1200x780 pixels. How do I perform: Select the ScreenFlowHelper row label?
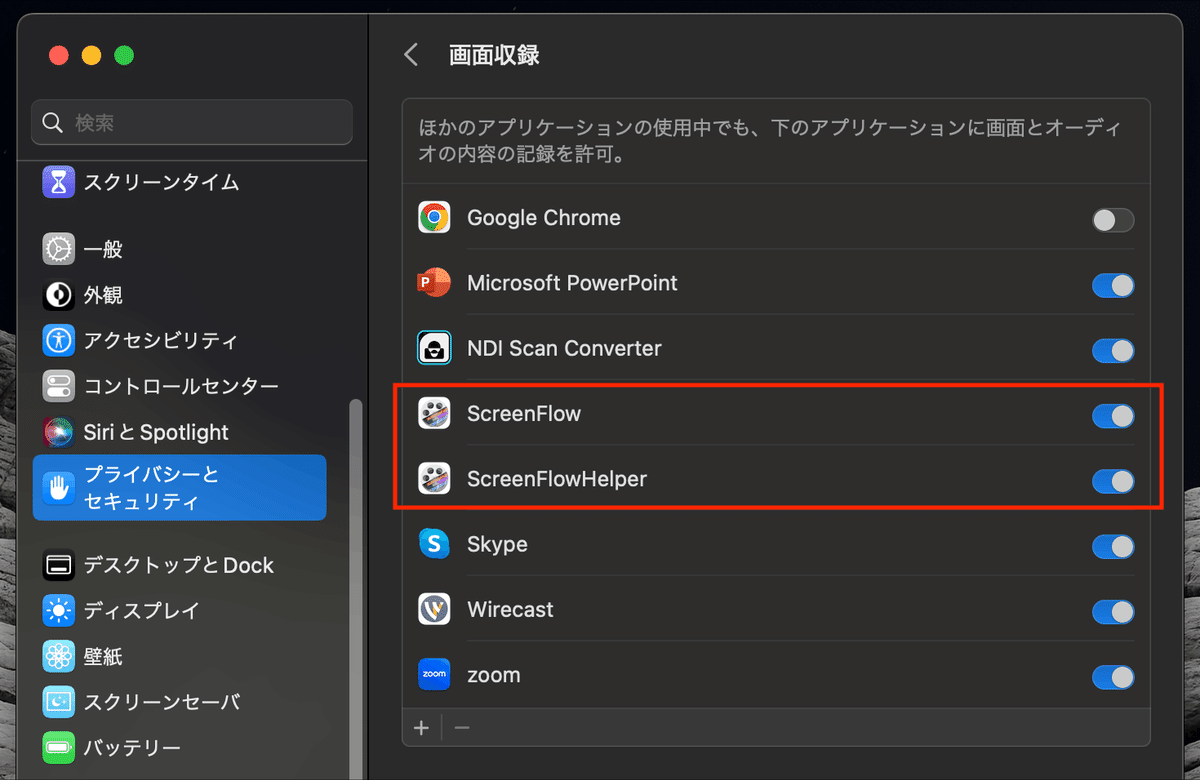[x=557, y=479]
